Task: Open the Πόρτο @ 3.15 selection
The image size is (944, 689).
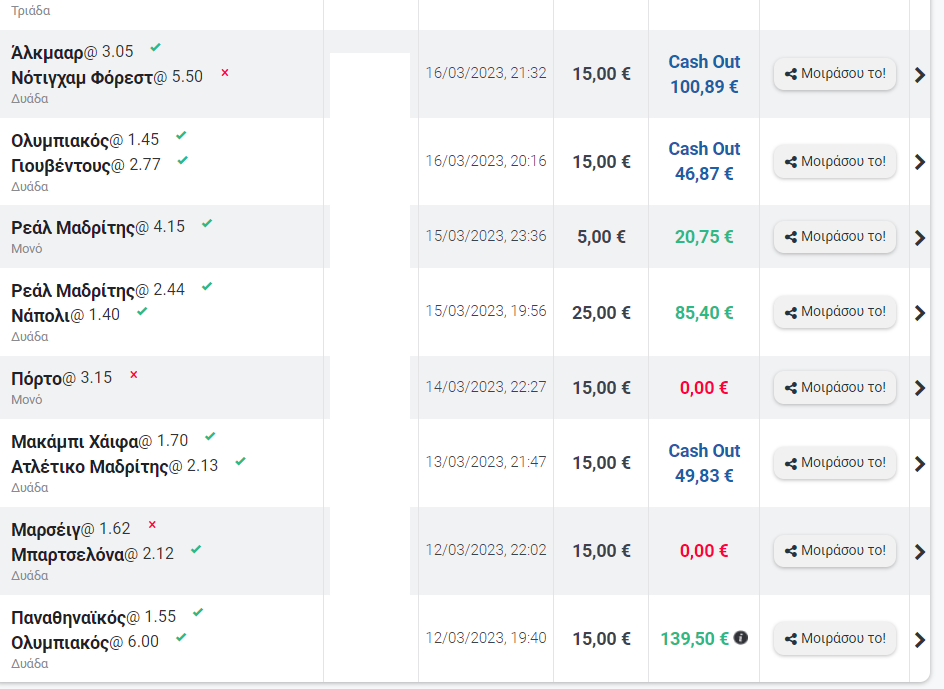Action: 61,378
